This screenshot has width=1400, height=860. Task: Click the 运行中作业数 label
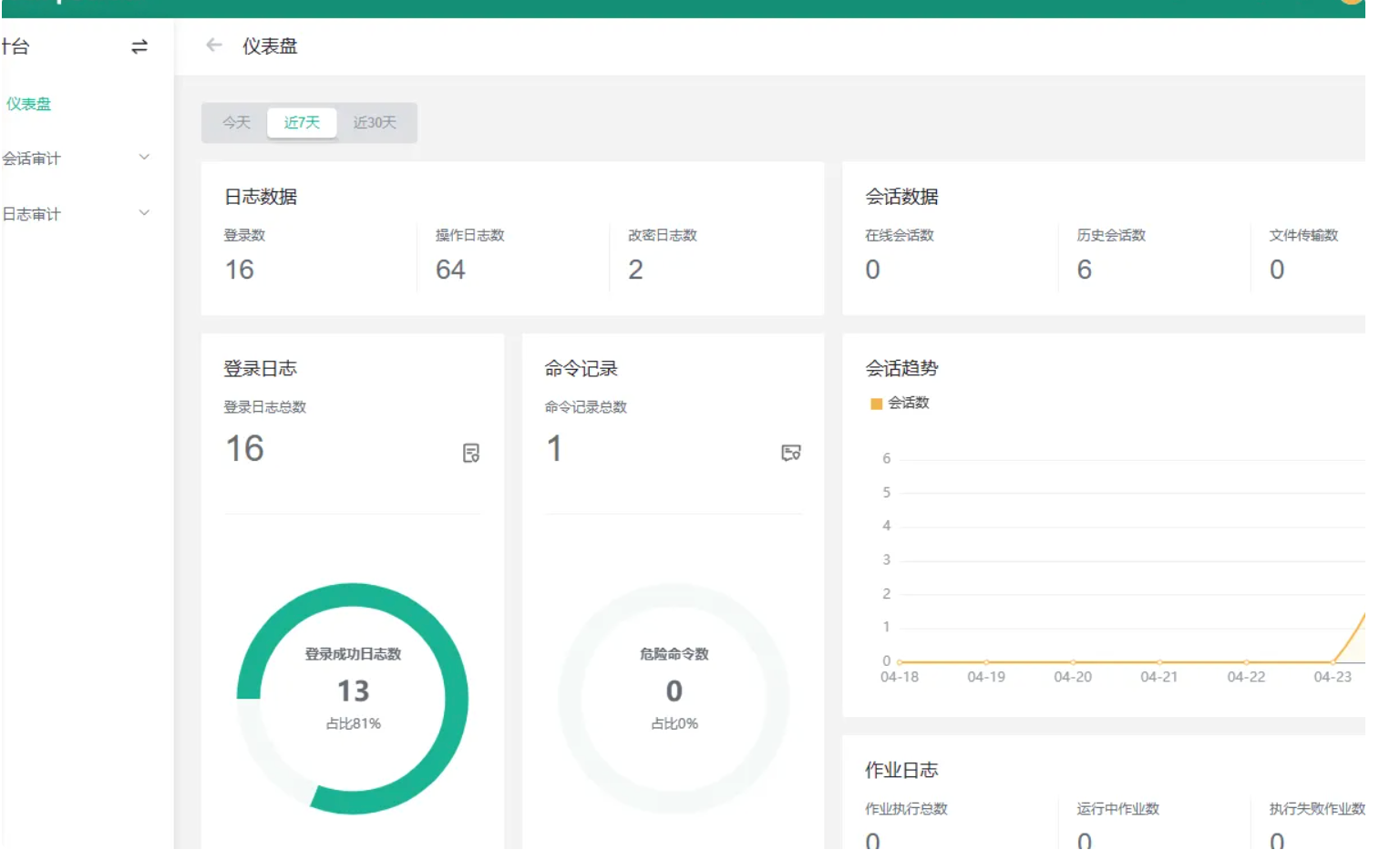coord(1117,809)
